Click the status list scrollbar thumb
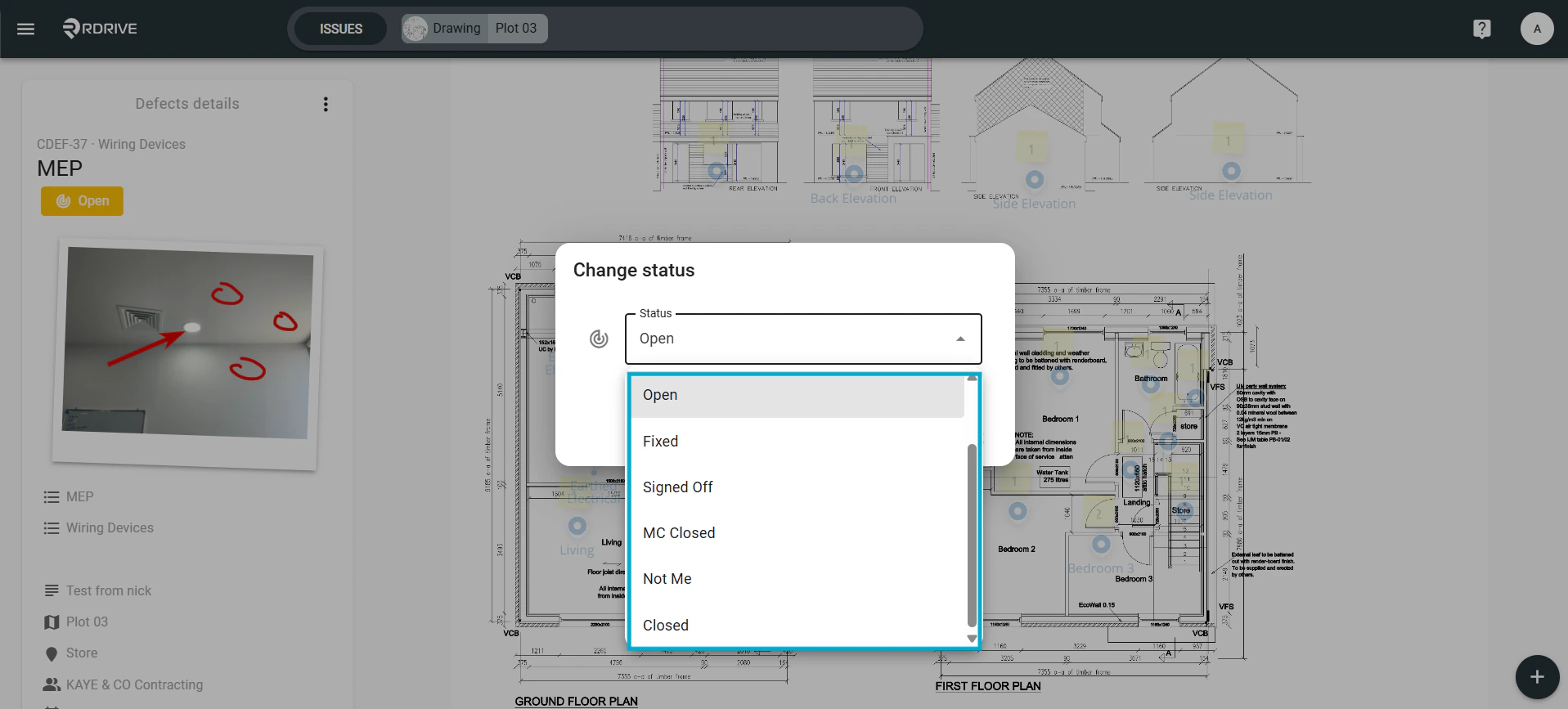The width and height of the screenshot is (1568, 709). (x=972, y=536)
